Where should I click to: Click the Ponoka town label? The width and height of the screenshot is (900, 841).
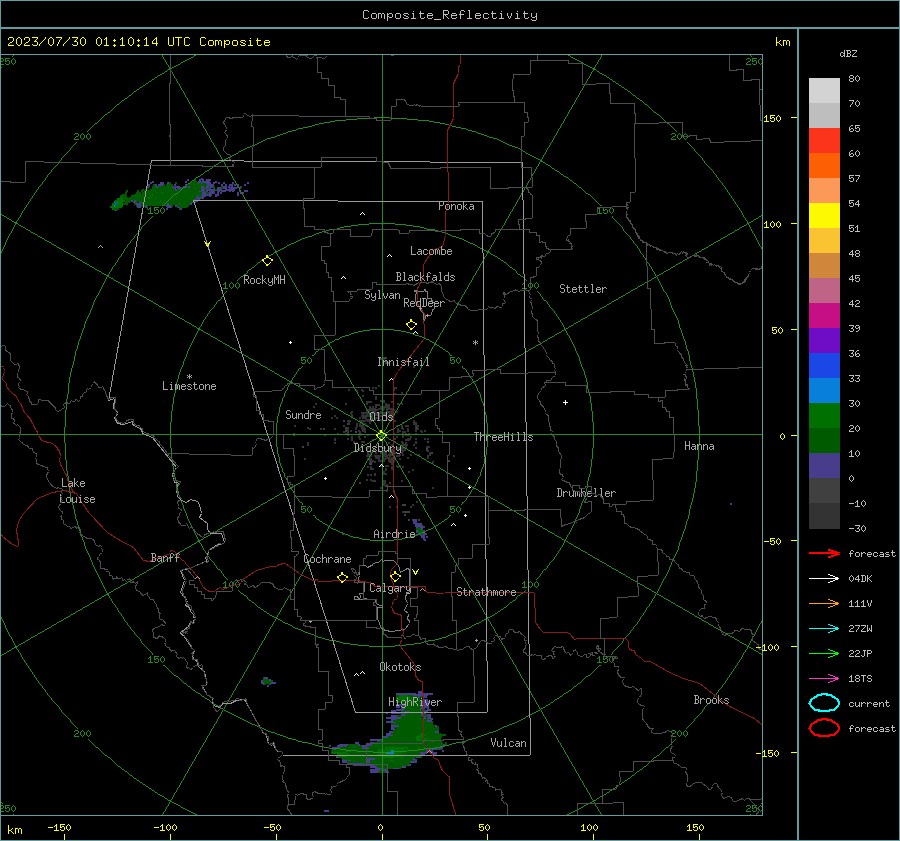tap(456, 206)
